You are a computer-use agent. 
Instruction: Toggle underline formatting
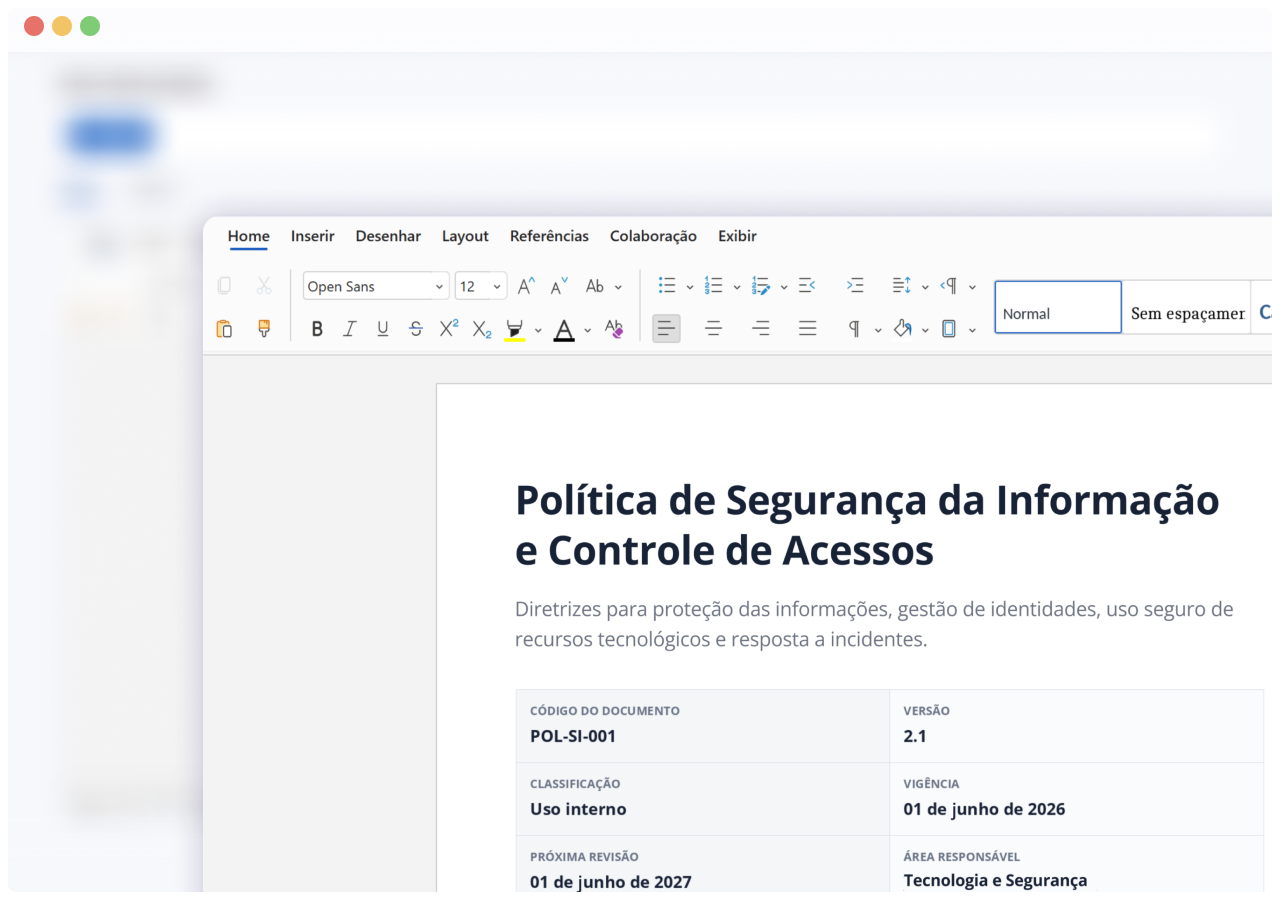[383, 328]
